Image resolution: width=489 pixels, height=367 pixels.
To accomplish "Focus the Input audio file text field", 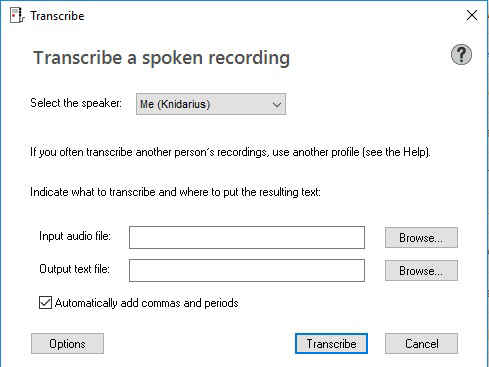I will (247, 237).
